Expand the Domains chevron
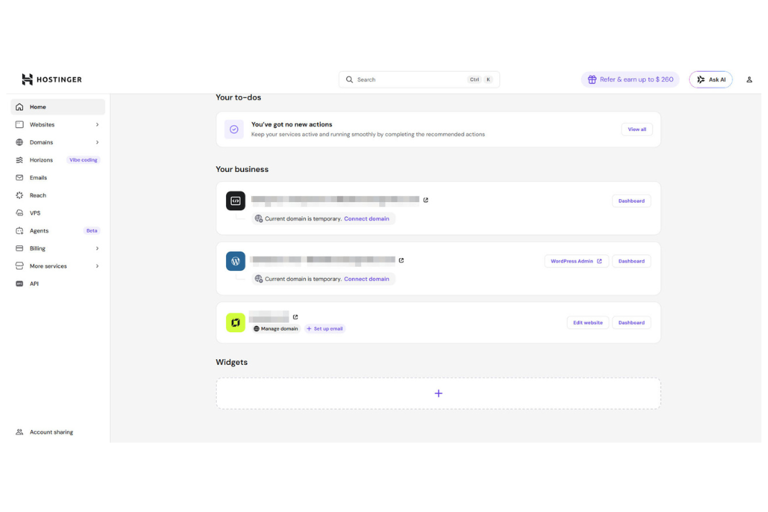 point(97,142)
